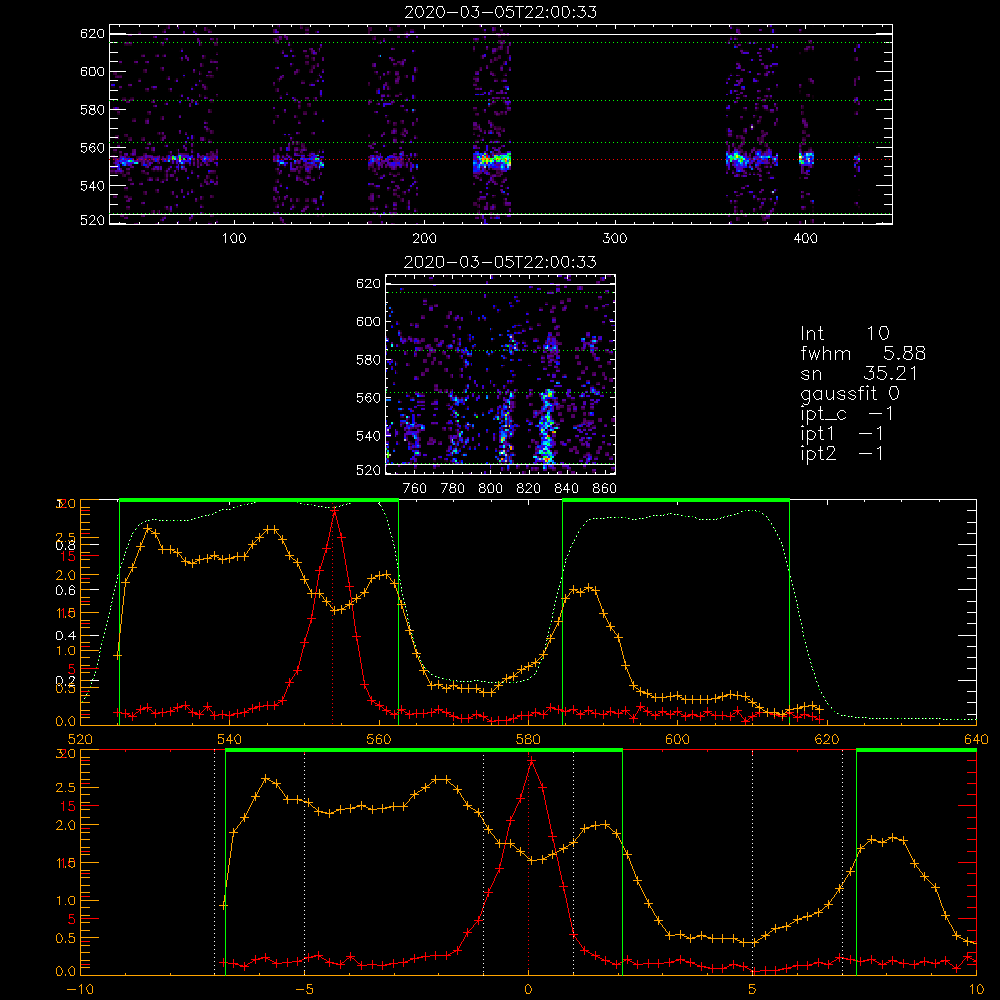
Task: Click x-axis label 300 on top spectrogram
Action: [x=615, y=239]
